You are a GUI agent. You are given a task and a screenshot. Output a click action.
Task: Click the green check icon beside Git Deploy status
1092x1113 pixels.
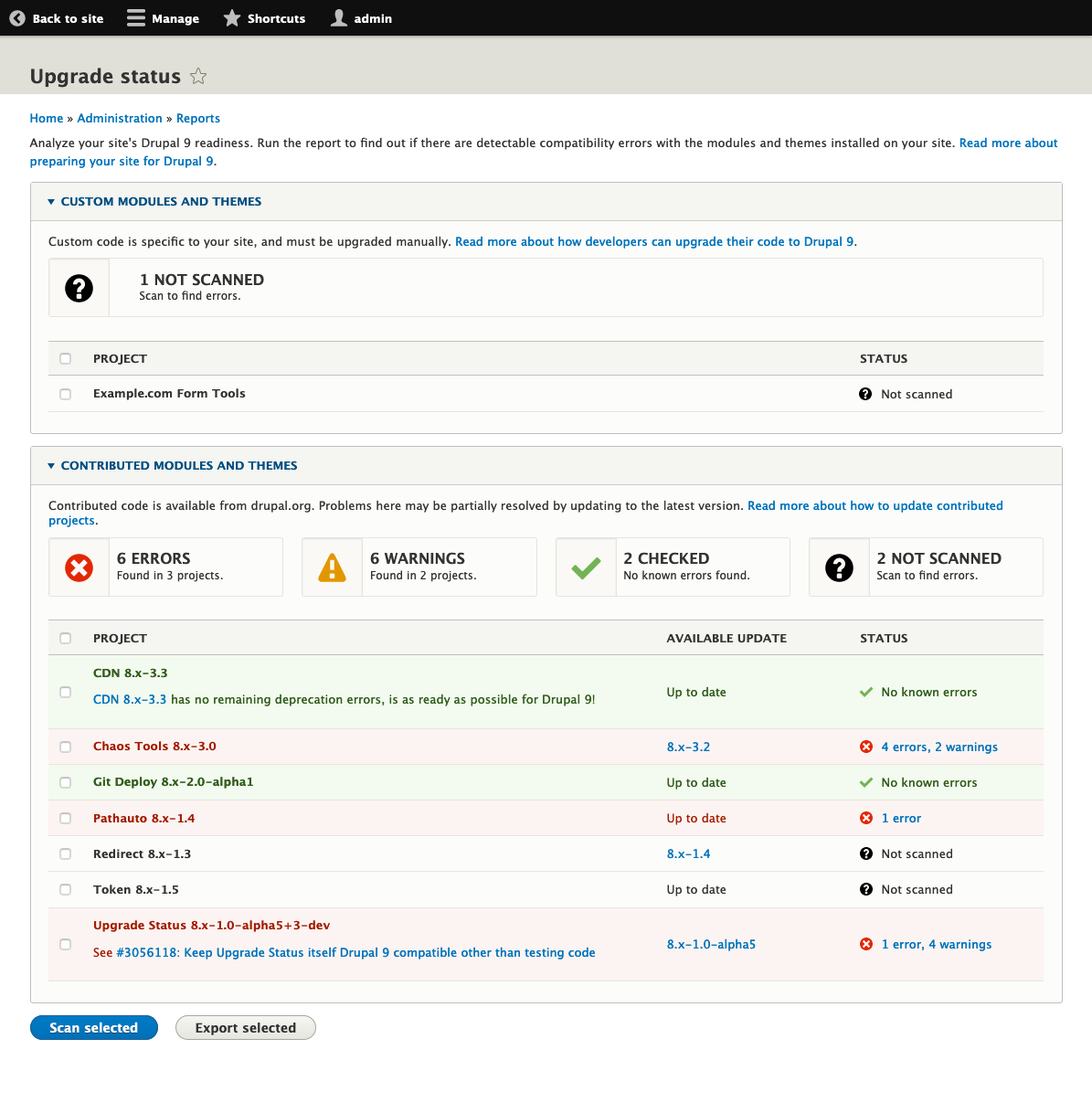click(x=866, y=782)
